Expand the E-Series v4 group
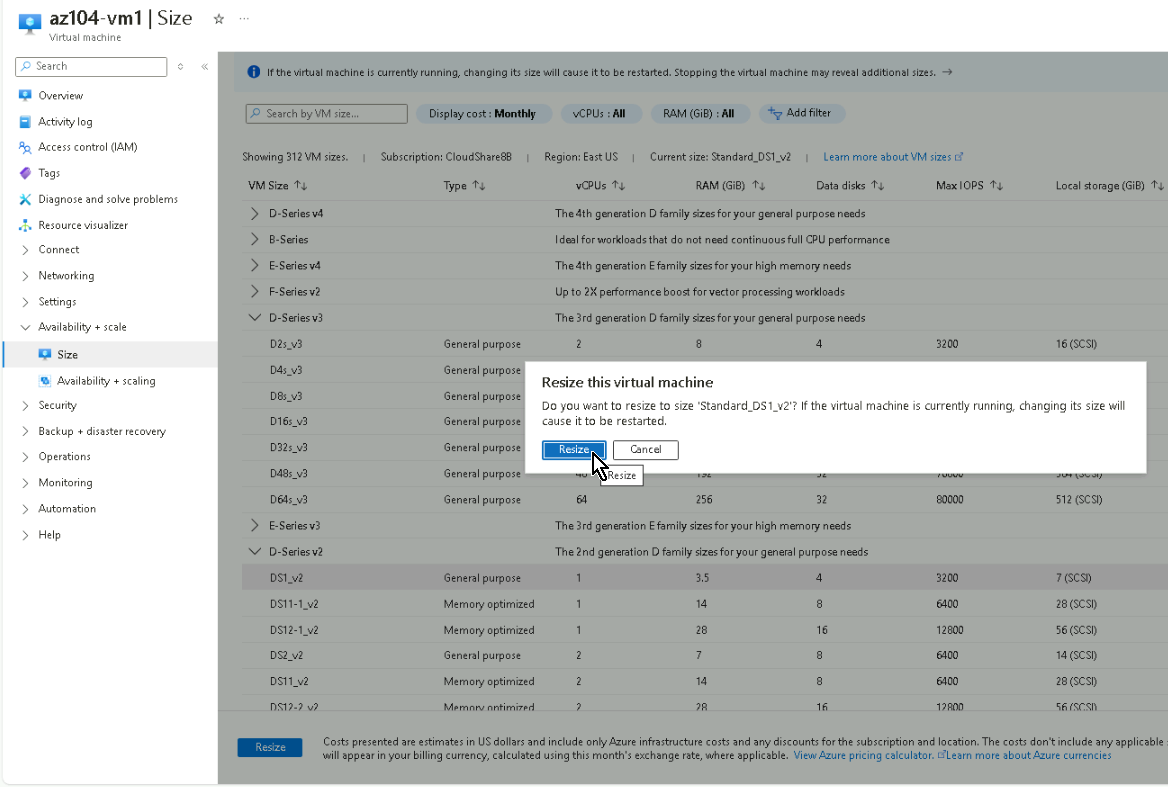Viewport: 1168px width, 787px height. pyautogui.click(x=255, y=266)
